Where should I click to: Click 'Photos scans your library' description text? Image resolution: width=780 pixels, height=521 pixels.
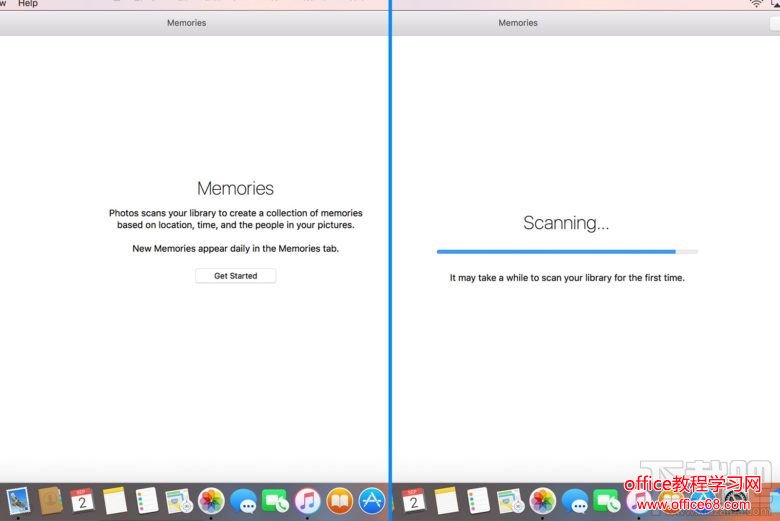point(235,219)
